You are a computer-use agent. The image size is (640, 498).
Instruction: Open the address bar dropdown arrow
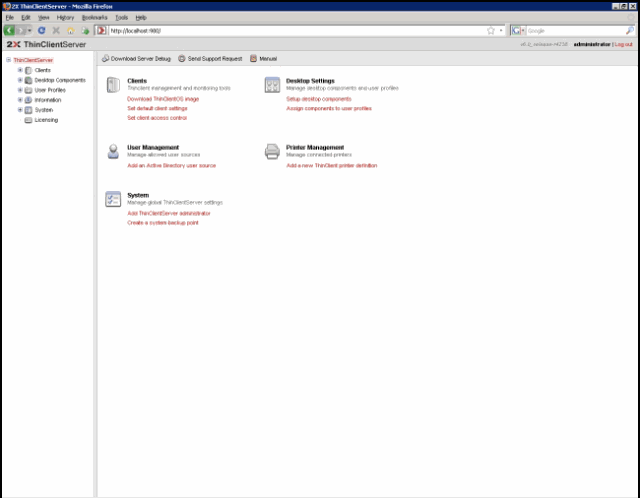[x=501, y=31]
